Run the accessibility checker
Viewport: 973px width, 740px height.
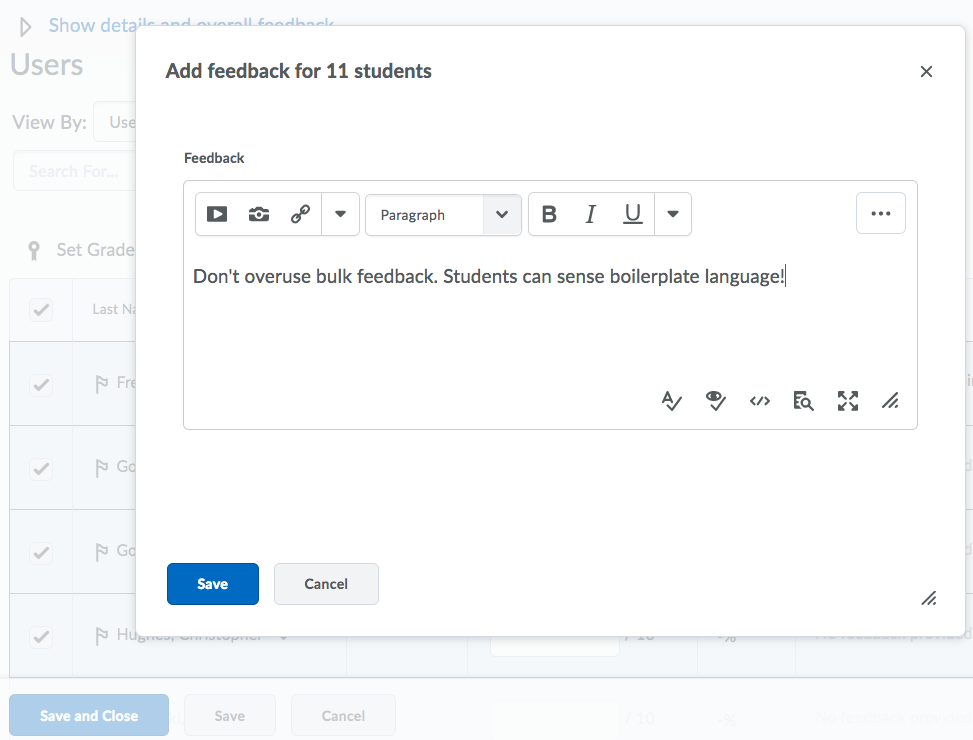coord(715,401)
